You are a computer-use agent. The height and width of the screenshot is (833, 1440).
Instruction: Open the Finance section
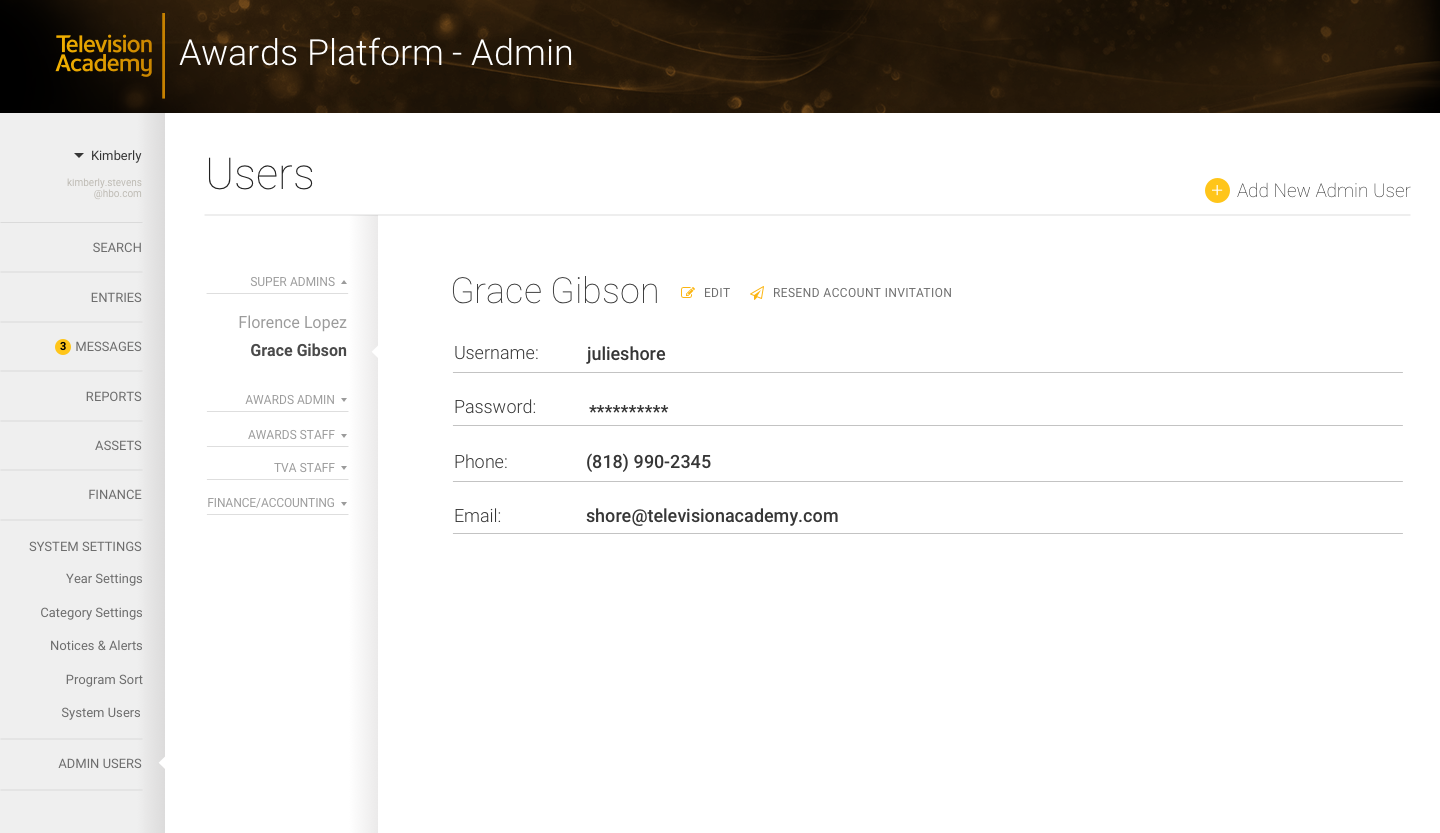point(115,495)
